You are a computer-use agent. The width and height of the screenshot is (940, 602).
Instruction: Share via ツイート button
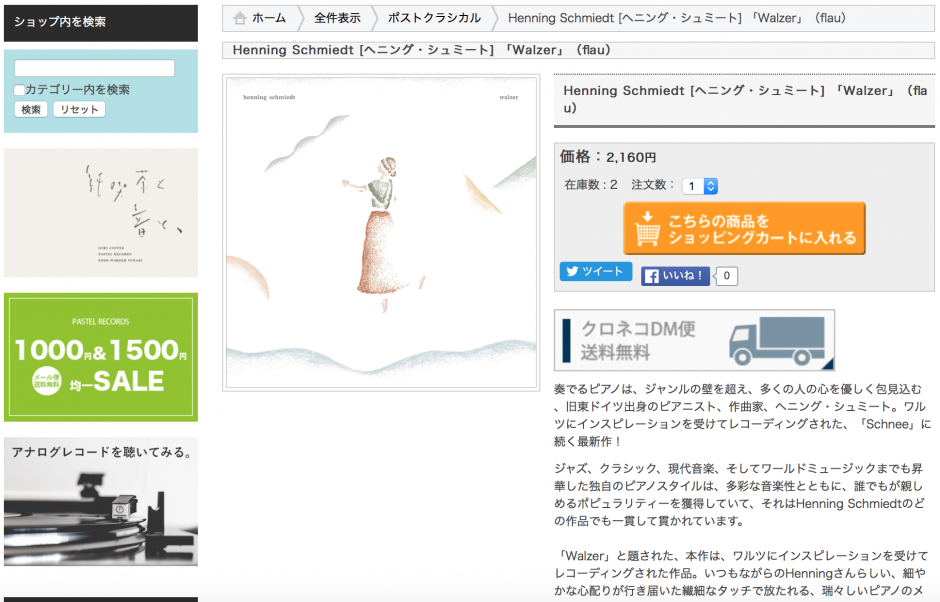coord(595,272)
